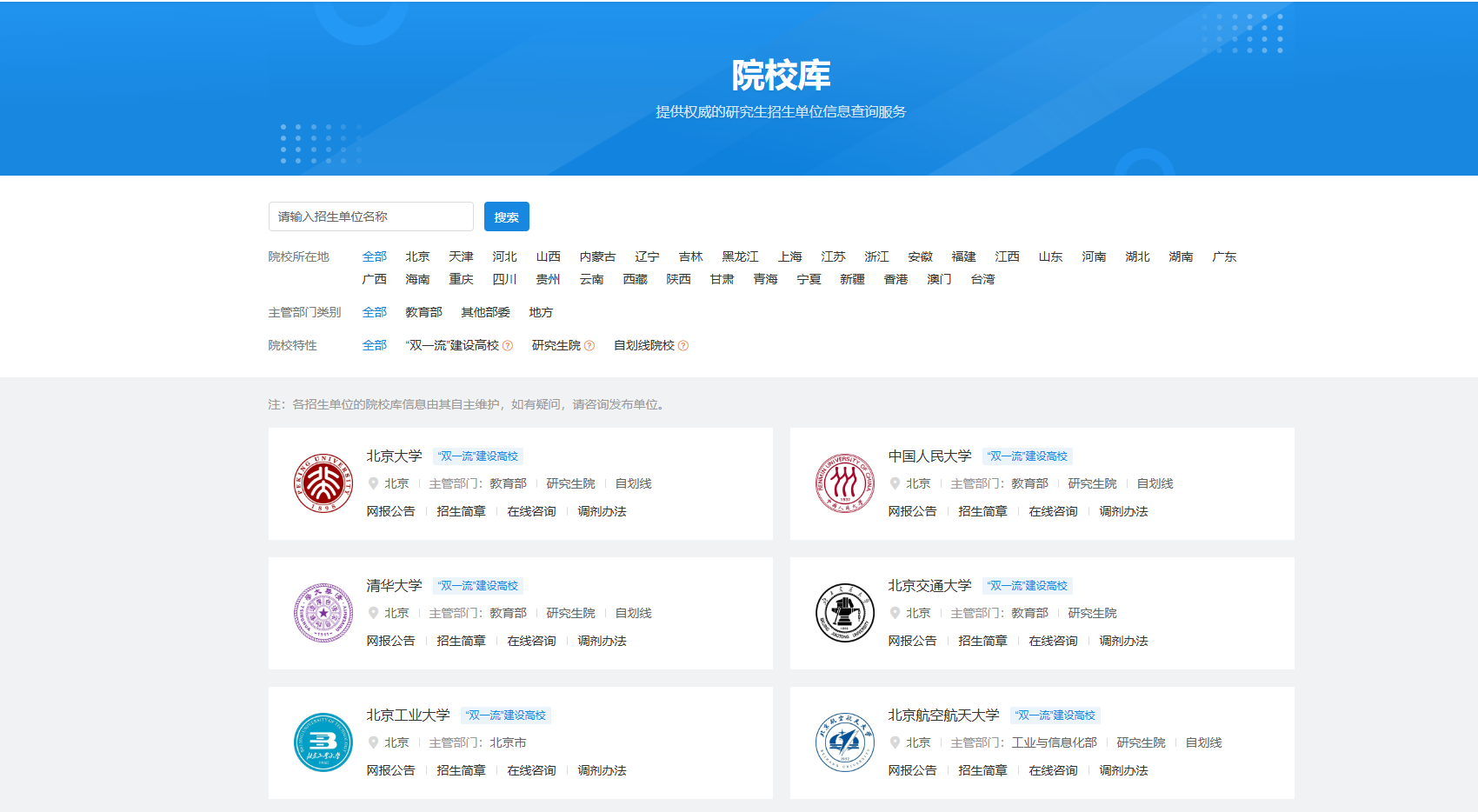
Task: Click help icon beside “双一流”建设高校 filter
Action: point(508,346)
